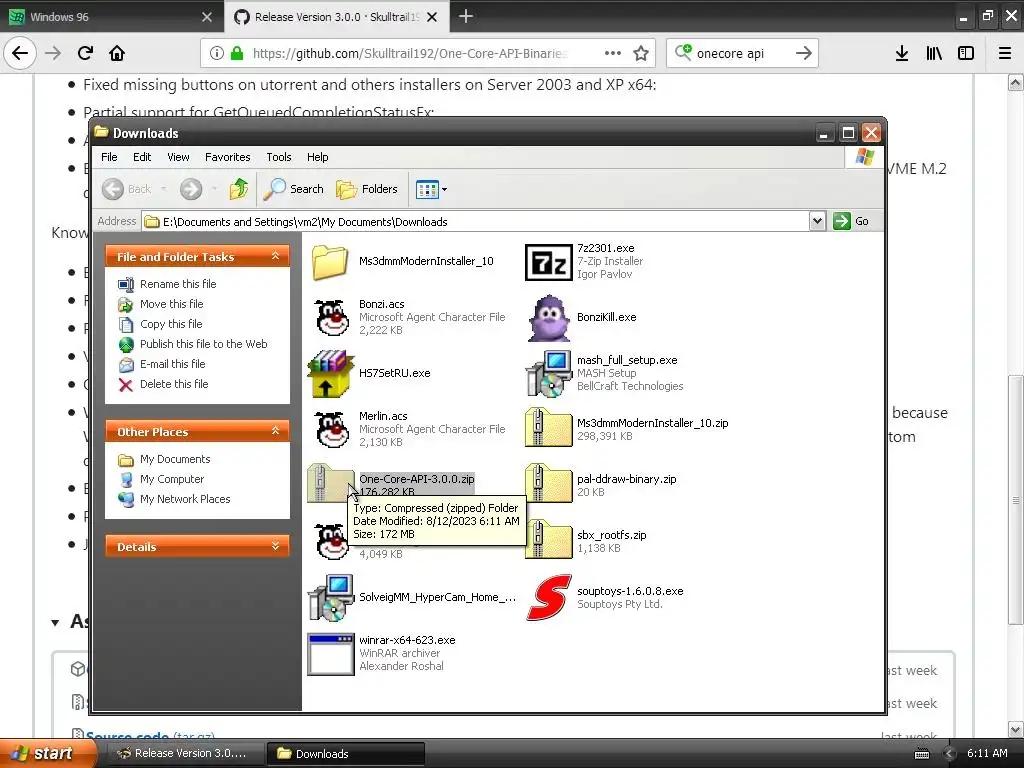The width and height of the screenshot is (1024, 768).
Task: Toggle the browser sidebar icon
Action: pyautogui.click(x=966, y=54)
